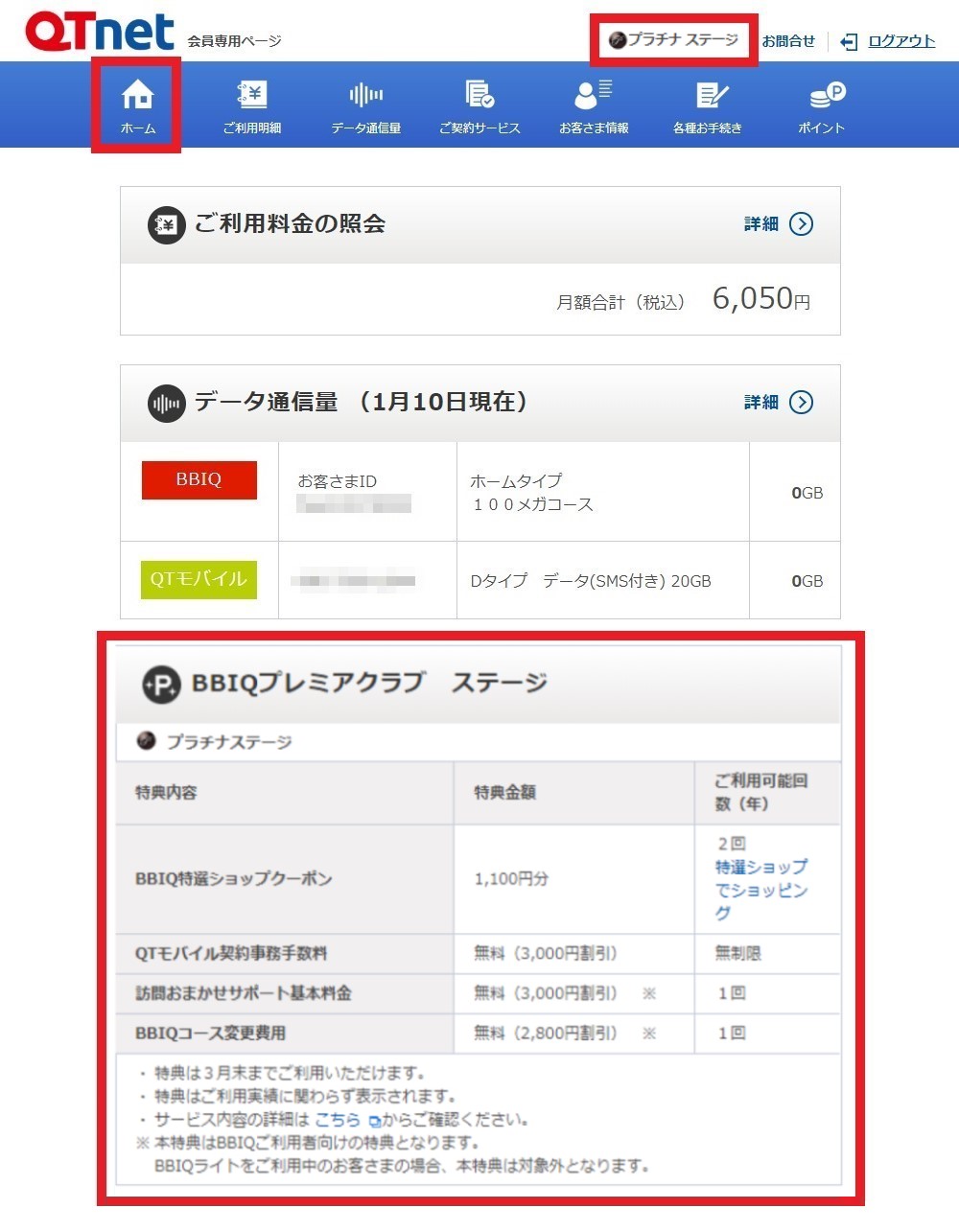Click the waveform icon in データ通信量 header
The width and height of the screenshot is (959, 1232).
pos(166,404)
